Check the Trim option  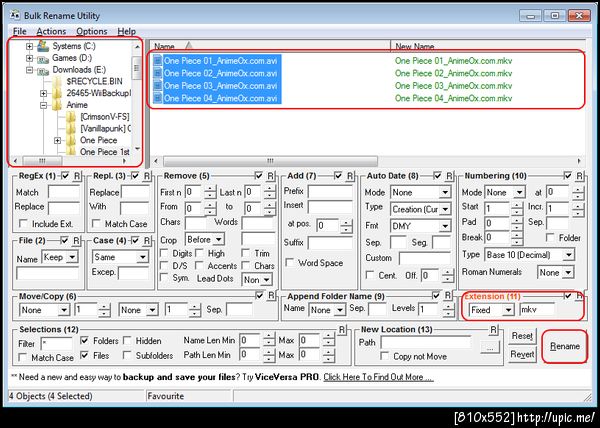coord(246,253)
